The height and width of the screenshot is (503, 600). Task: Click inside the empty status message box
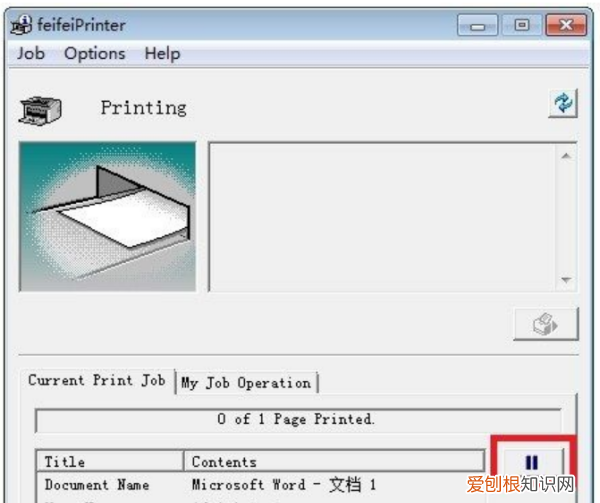pos(382,217)
